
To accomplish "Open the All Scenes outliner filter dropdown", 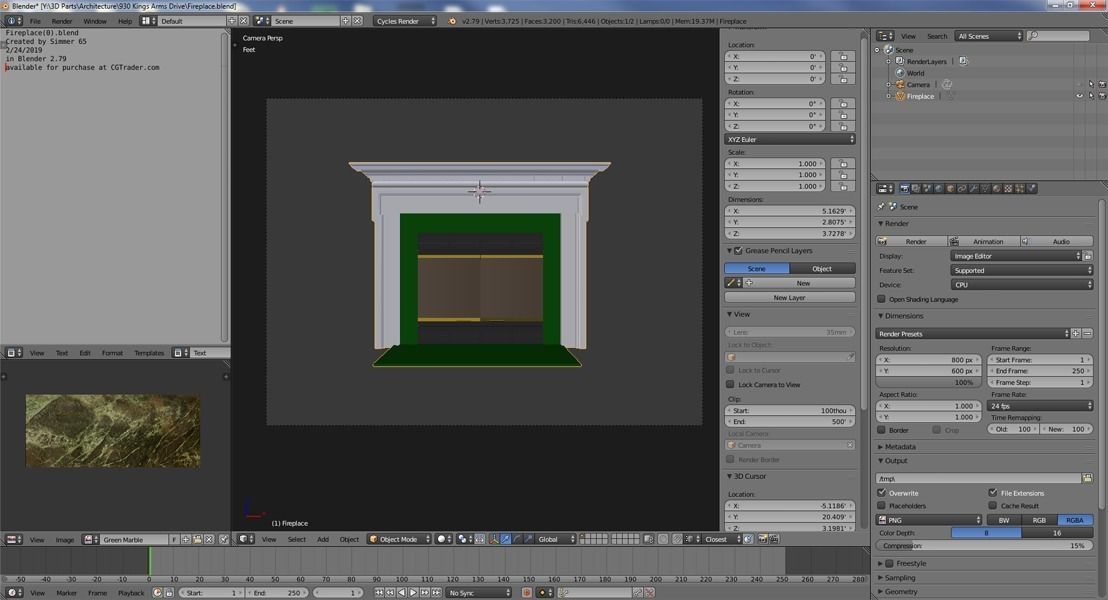I will point(989,35).
